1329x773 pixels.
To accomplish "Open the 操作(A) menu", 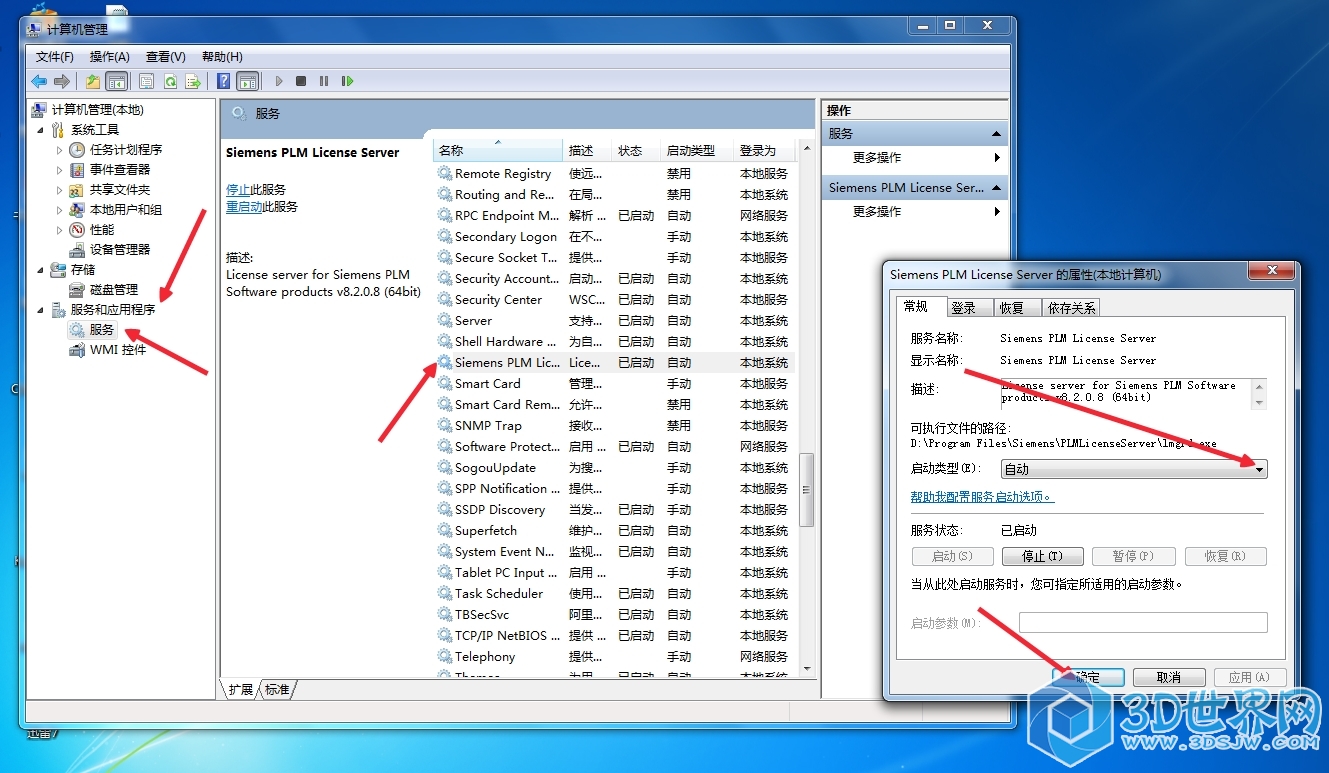I will point(110,57).
